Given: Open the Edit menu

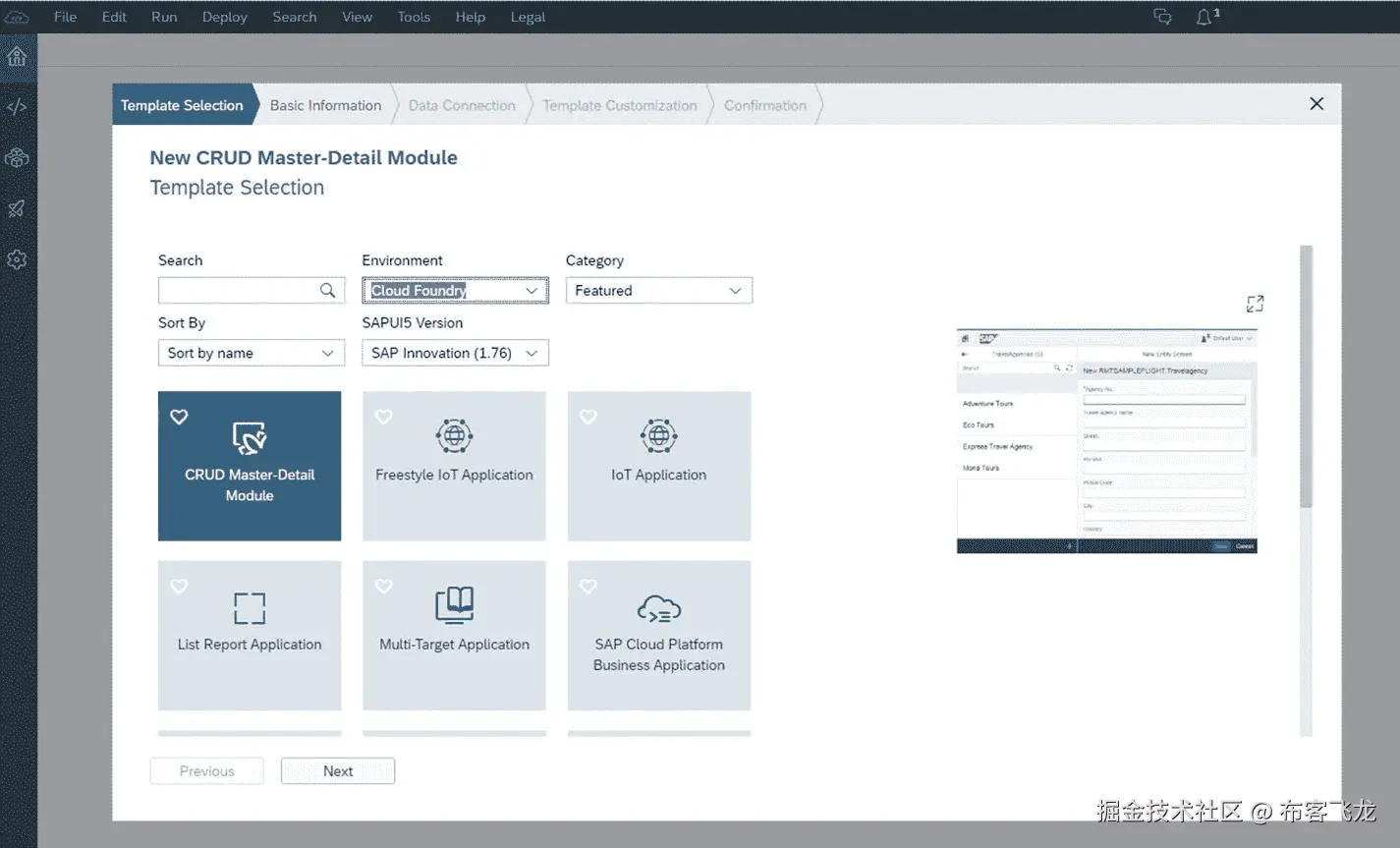Looking at the screenshot, I should [114, 17].
